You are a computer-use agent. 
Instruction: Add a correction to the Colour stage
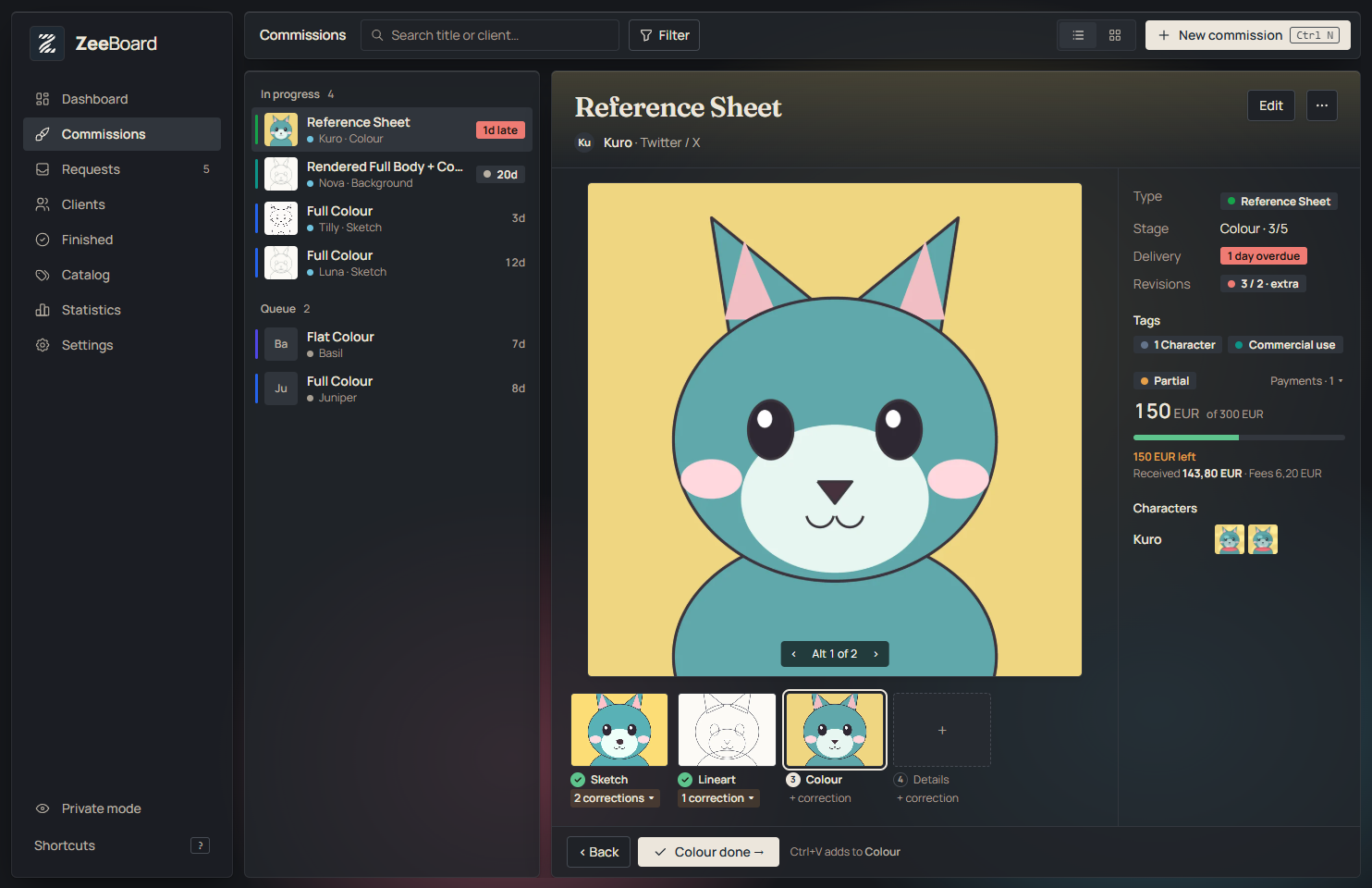point(820,798)
